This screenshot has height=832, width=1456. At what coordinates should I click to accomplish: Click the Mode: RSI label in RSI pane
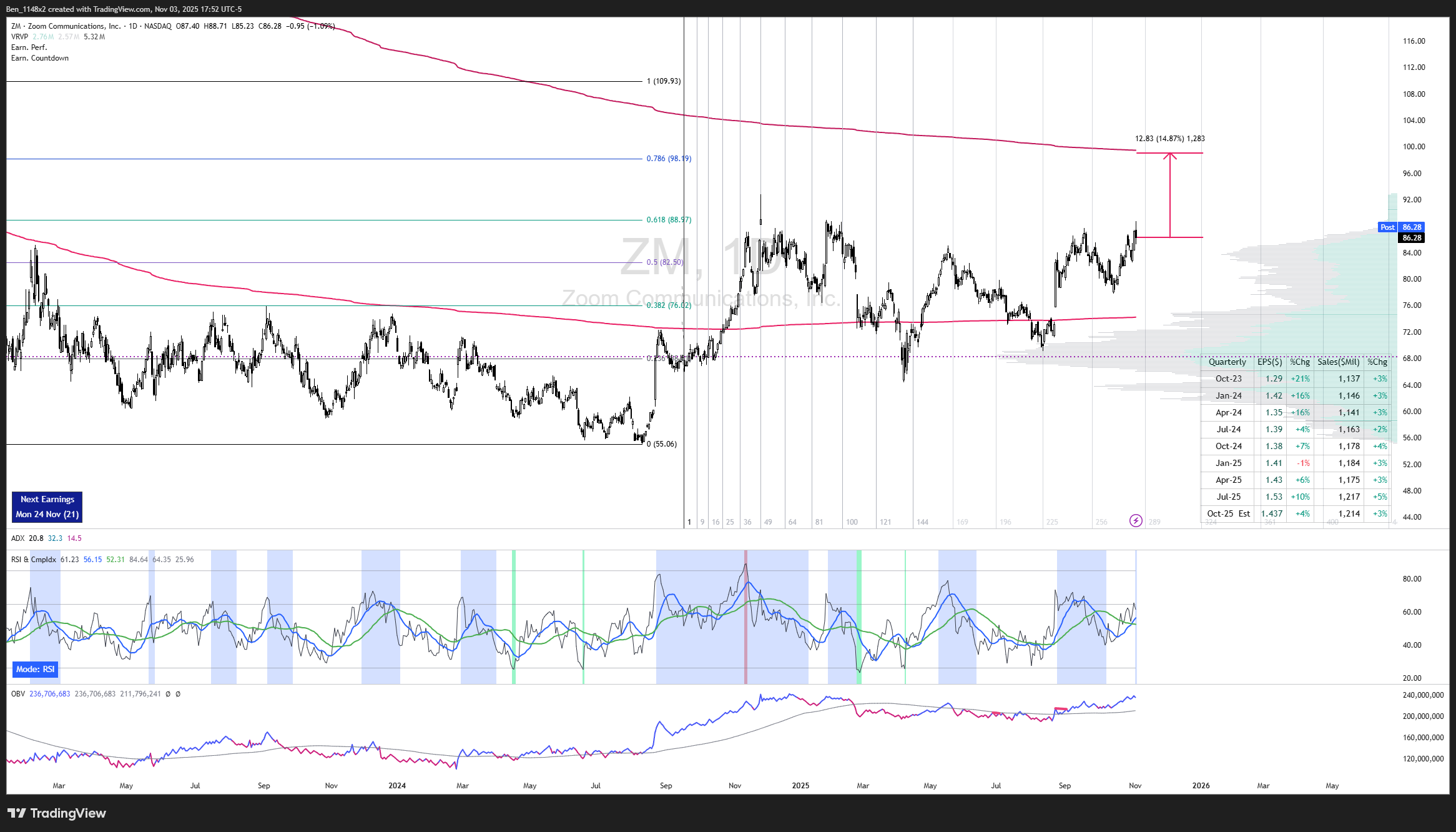36,669
